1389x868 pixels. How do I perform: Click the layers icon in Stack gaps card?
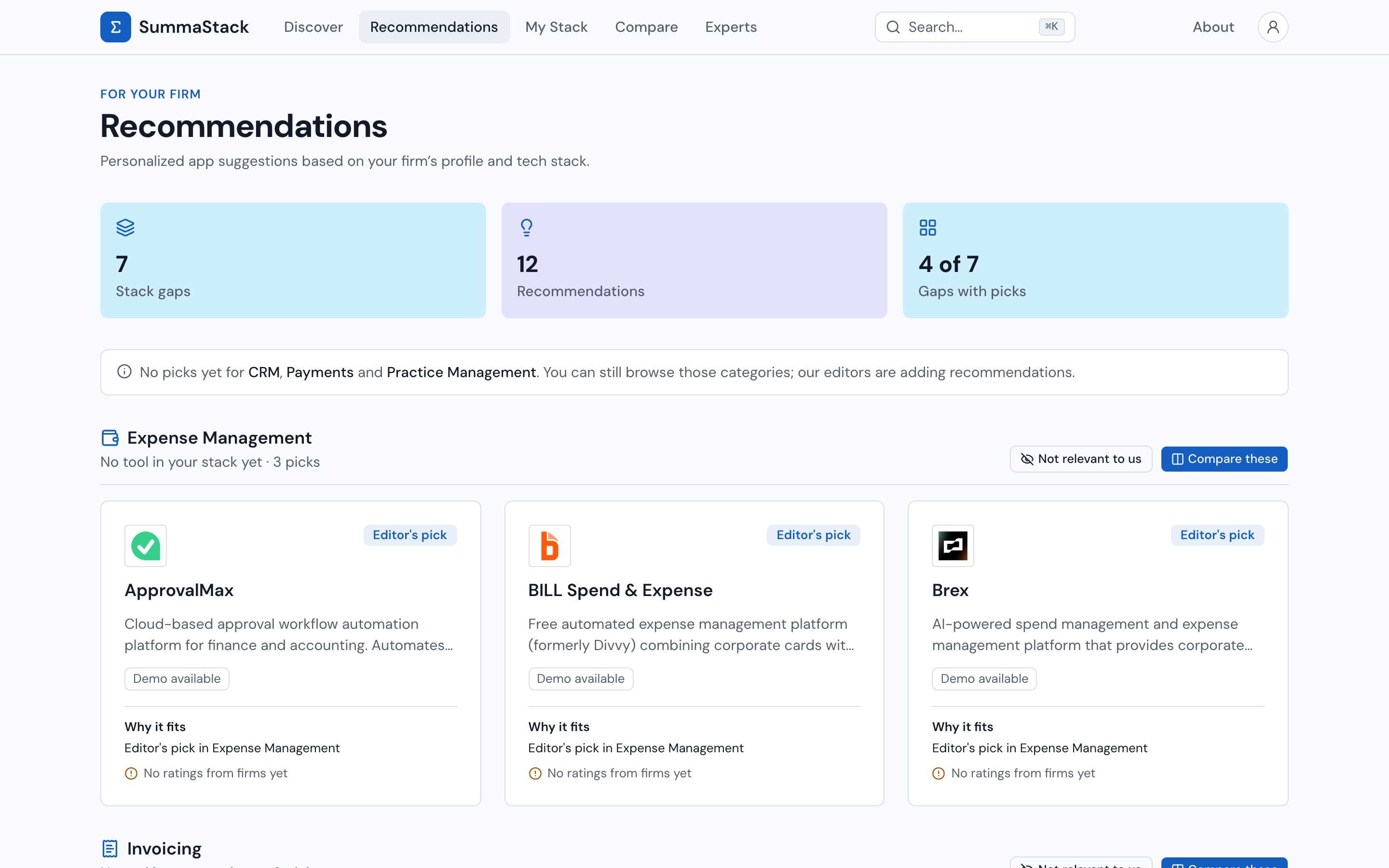[125, 227]
